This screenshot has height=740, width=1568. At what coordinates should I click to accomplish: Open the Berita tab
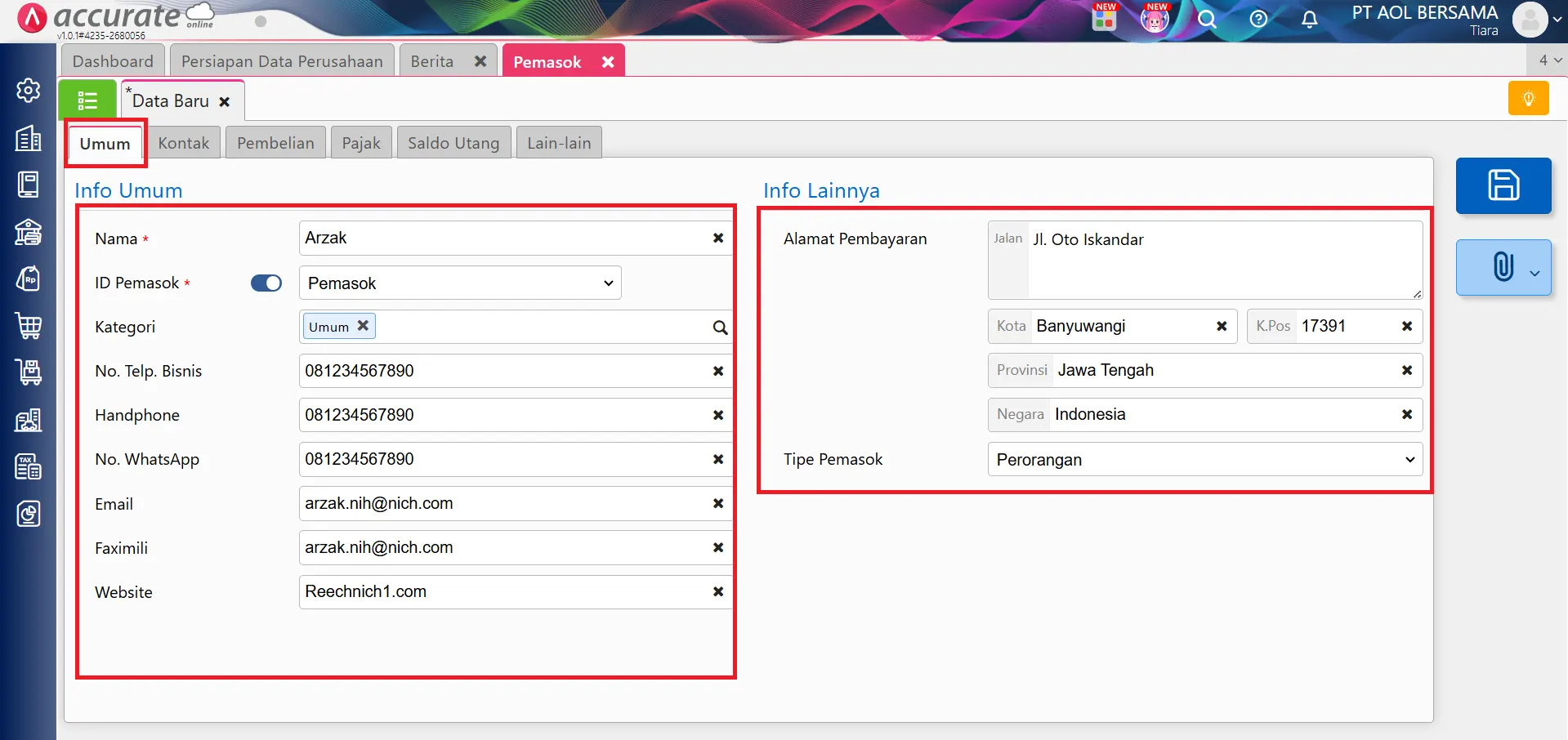pyautogui.click(x=432, y=61)
